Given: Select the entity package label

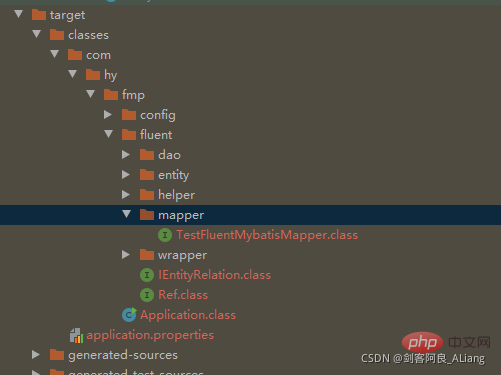Looking at the screenshot, I should pos(173,175).
